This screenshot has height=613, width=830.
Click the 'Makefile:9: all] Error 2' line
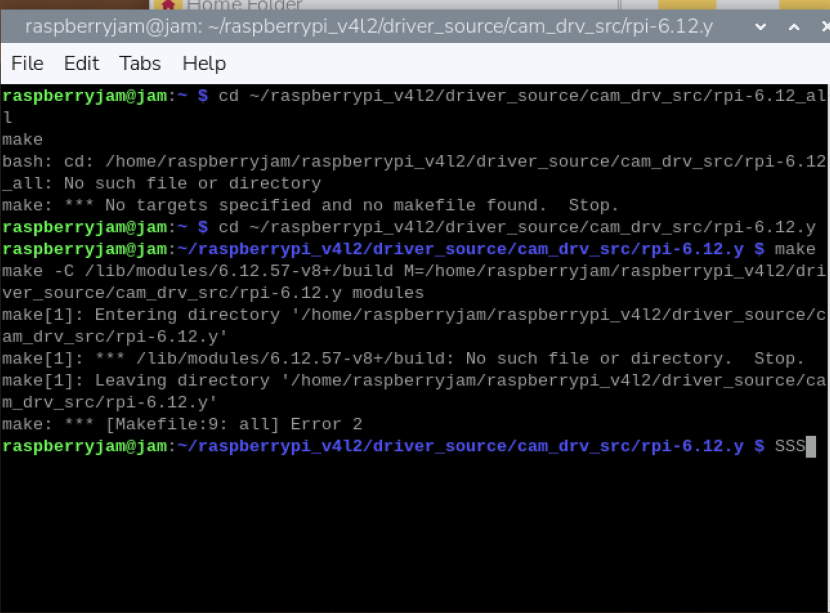(x=182, y=424)
